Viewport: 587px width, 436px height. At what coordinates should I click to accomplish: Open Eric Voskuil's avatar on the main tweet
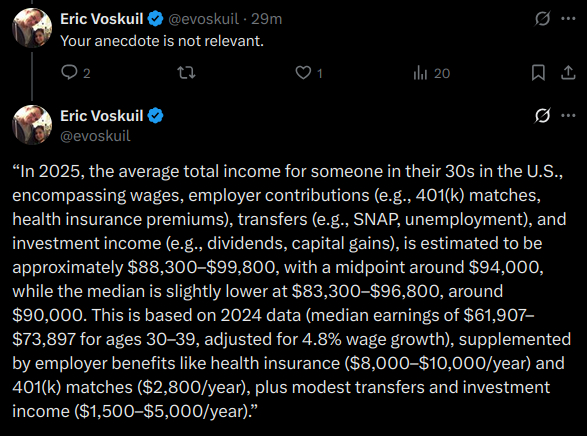[x=32, y=125]
